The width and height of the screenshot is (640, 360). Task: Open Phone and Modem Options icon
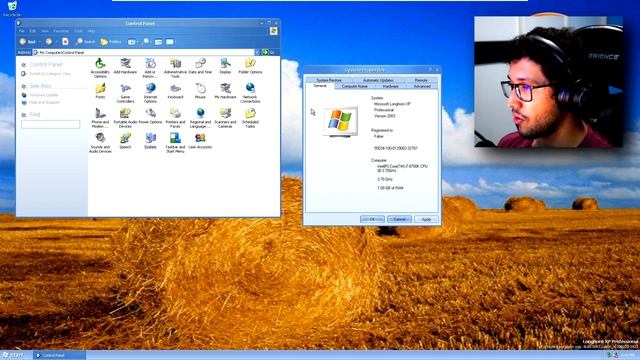click(100, 118)
